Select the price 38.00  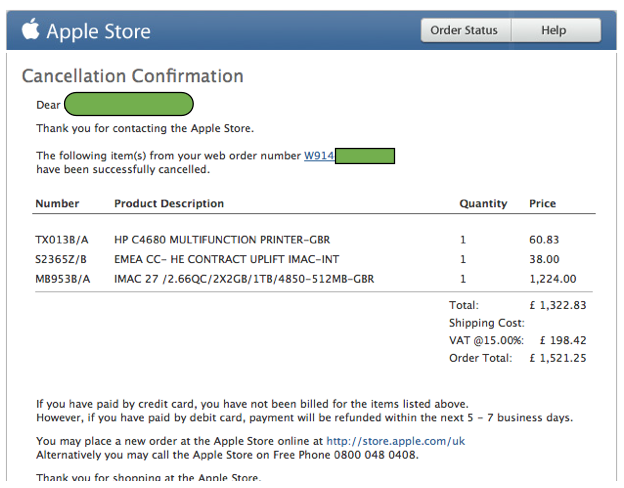coord(544,260)
